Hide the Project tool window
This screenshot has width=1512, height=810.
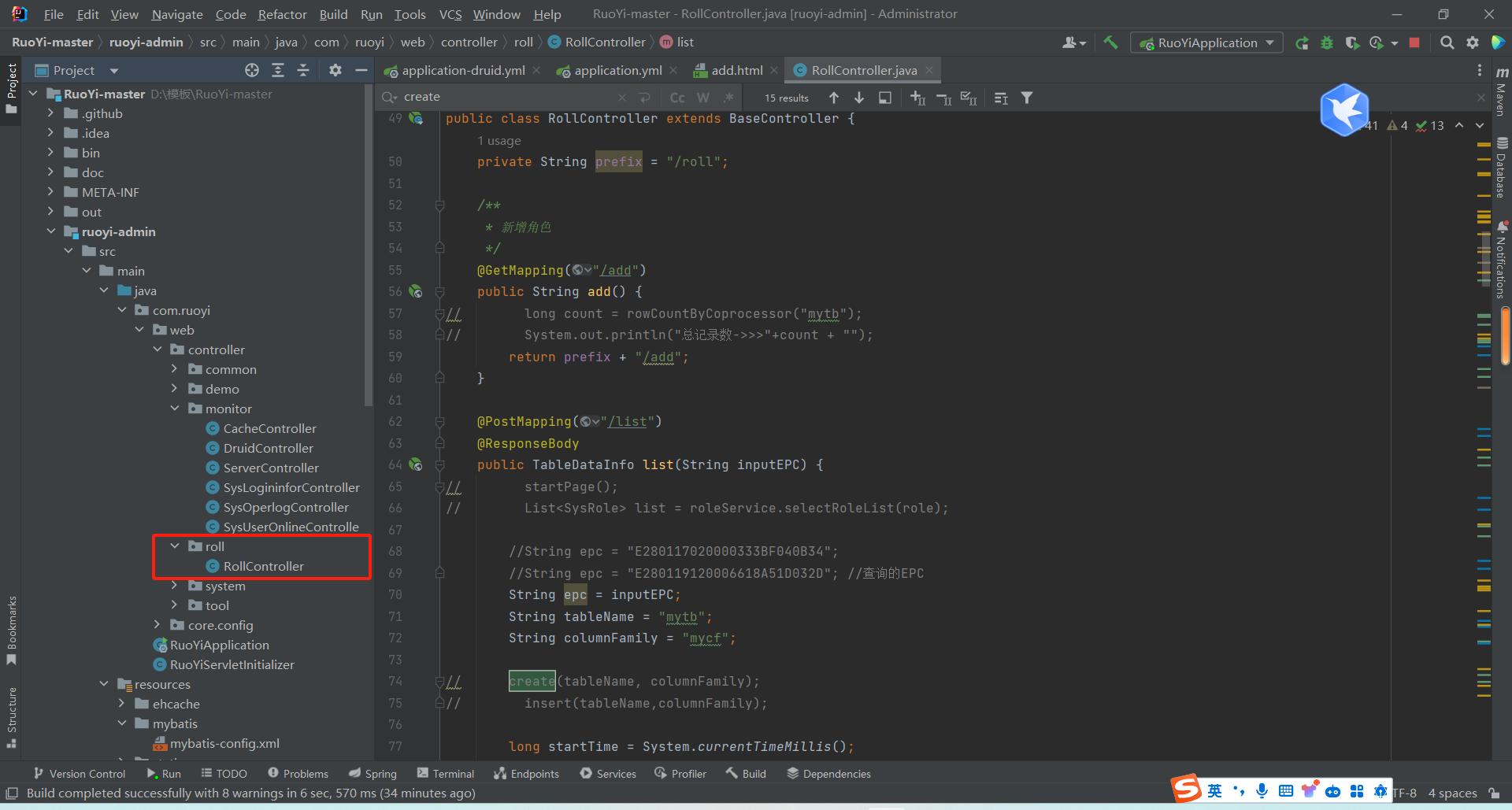pos(361,70)
